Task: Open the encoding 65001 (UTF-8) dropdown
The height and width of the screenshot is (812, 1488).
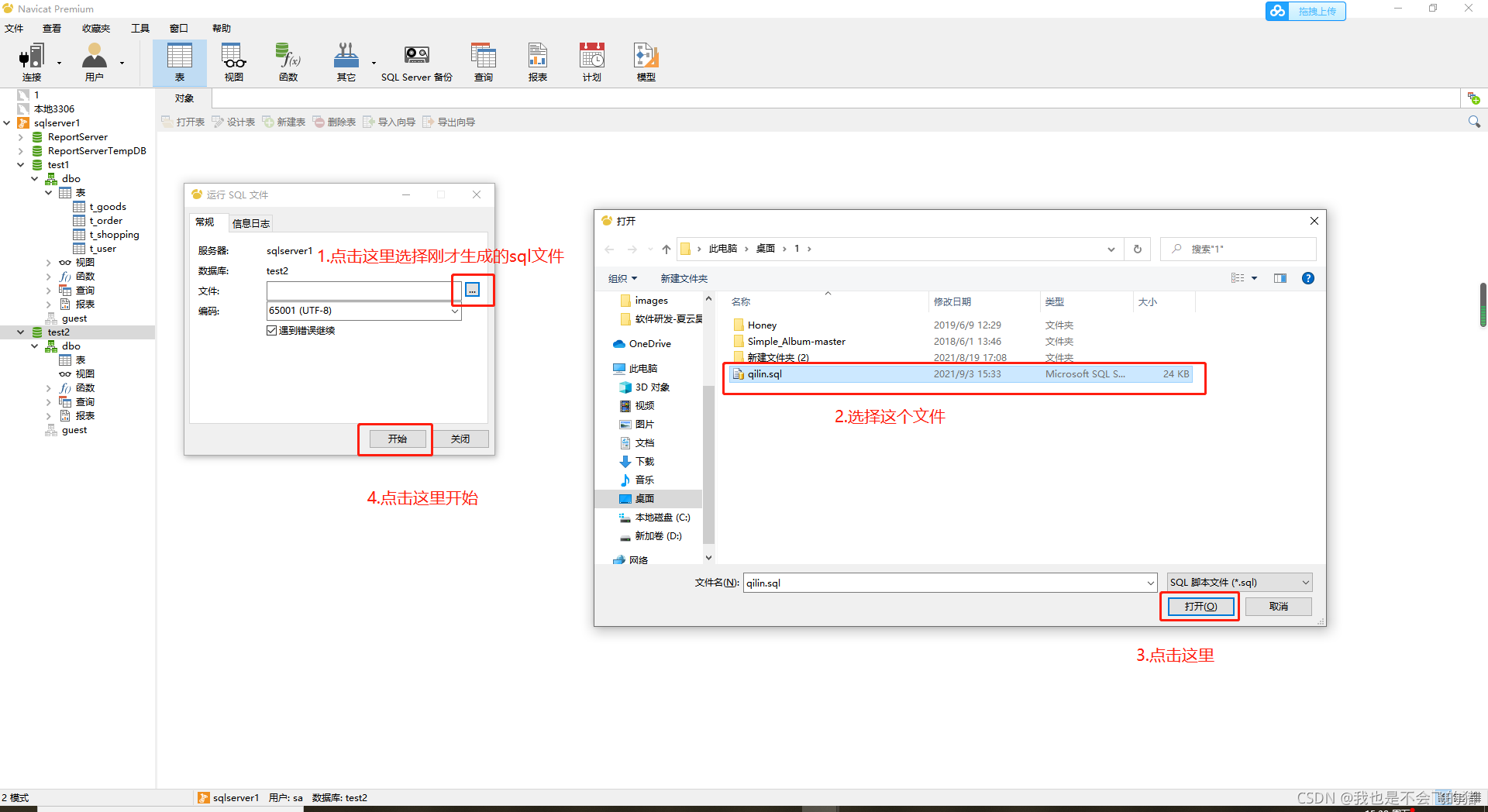Action: 455,311
